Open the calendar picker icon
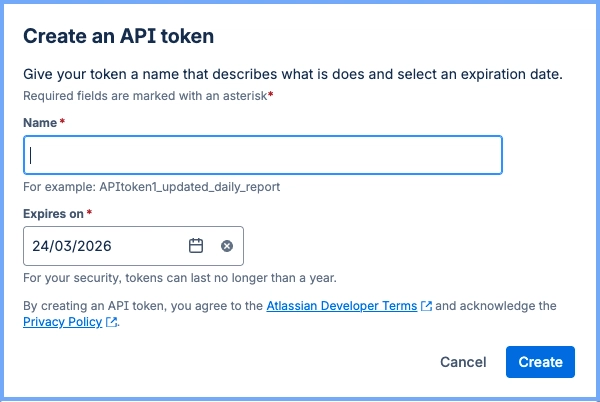Image resolution: width=600 pixels, height=402 pixels. [196, 246]
